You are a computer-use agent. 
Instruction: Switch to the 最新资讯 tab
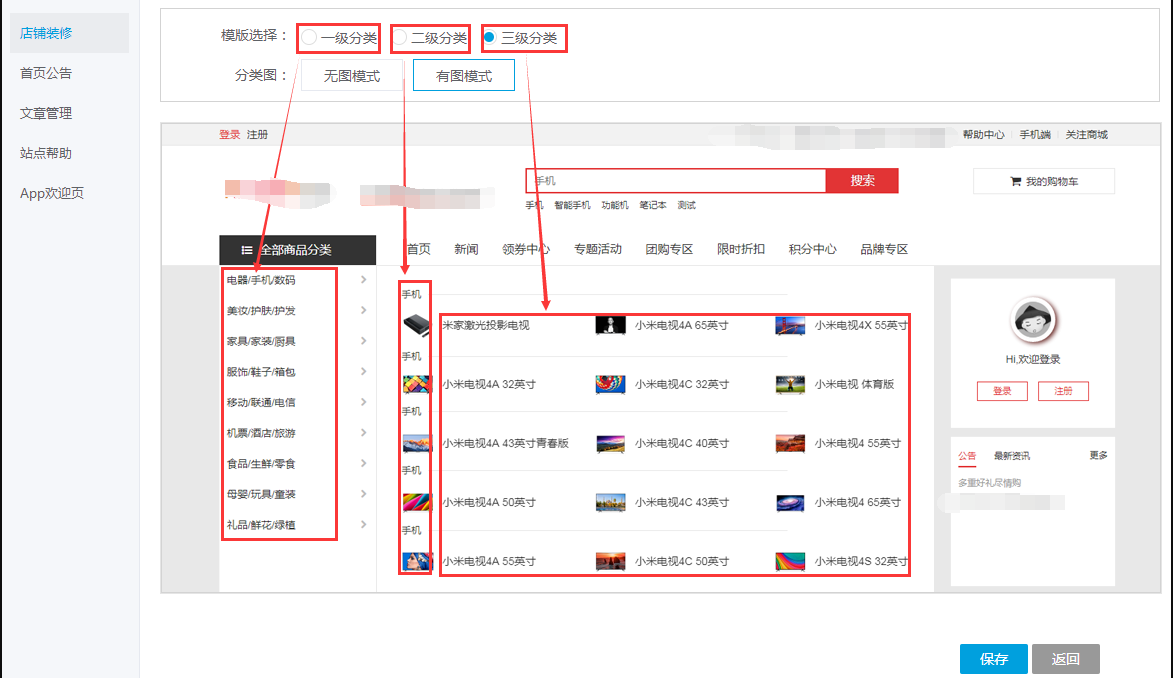click(x=1011, y=456)
